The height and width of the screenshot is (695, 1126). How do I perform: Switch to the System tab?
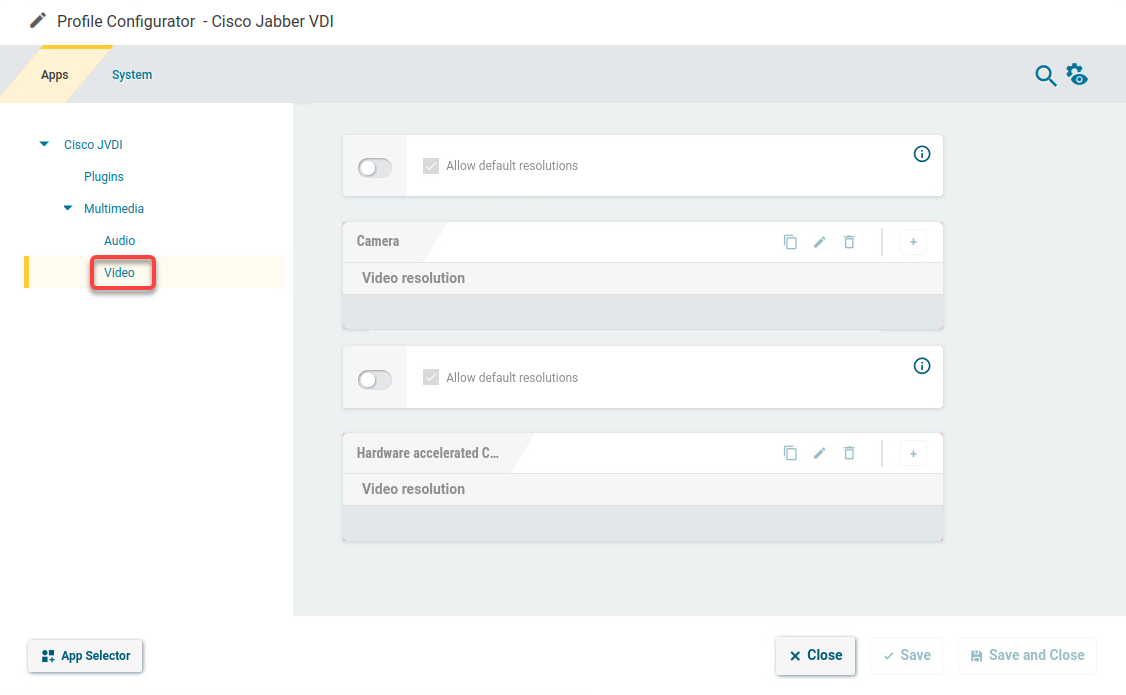point(132,75)
